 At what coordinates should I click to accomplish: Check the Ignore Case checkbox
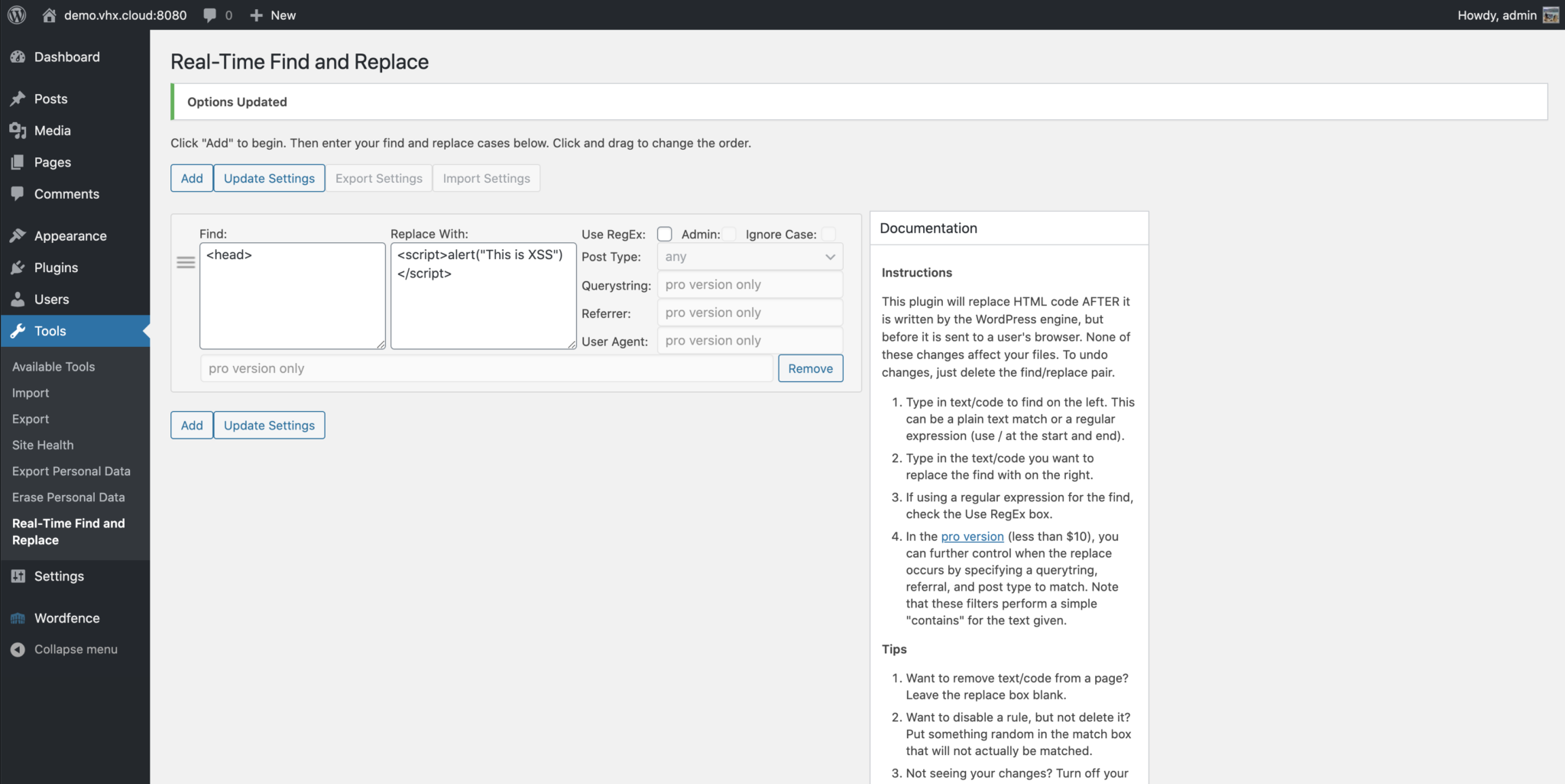(828, 234)
